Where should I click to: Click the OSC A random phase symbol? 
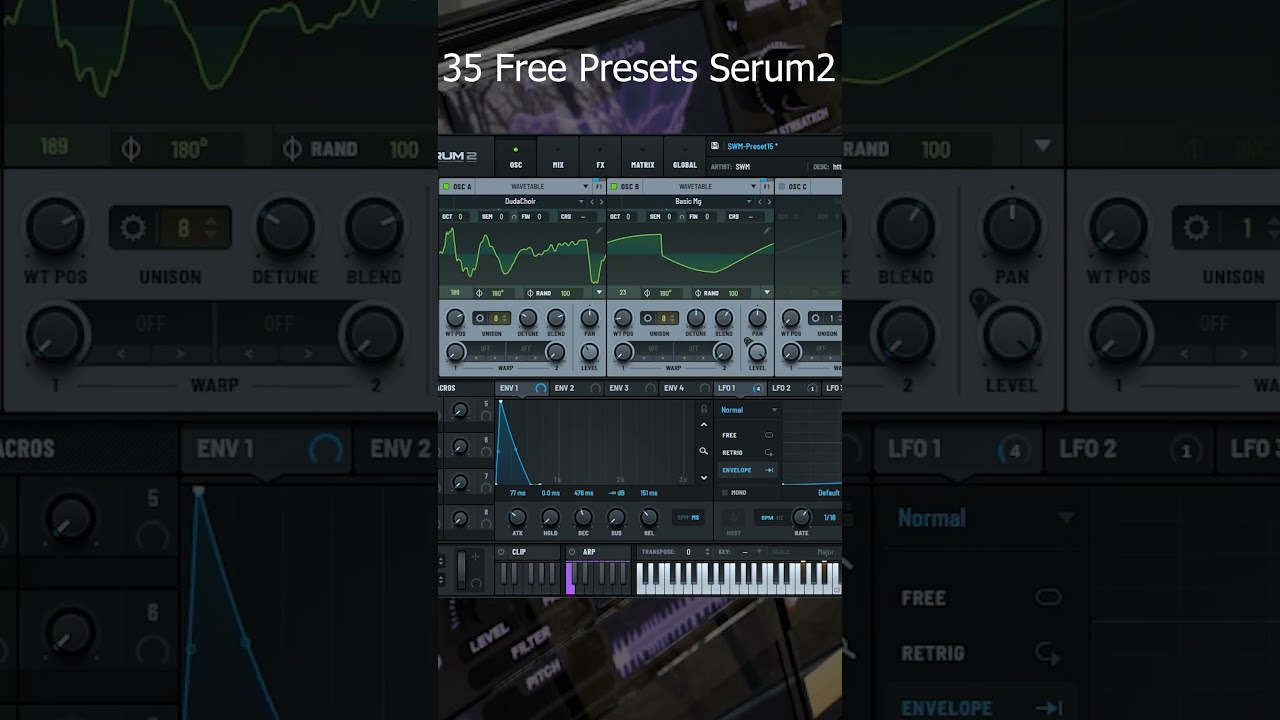530,293
